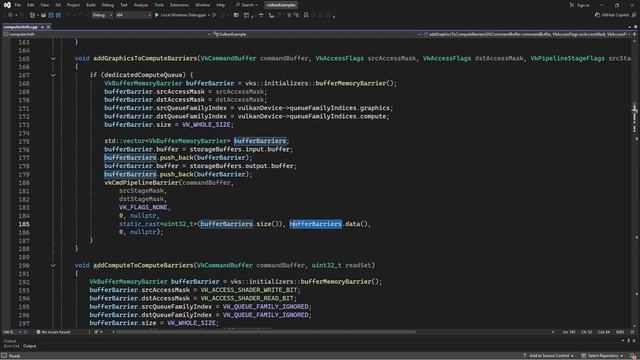The image size is (640, 360).
Task: Close the computecloth.cpp tab
Action: pyautogui.click(x=48, y=27)
